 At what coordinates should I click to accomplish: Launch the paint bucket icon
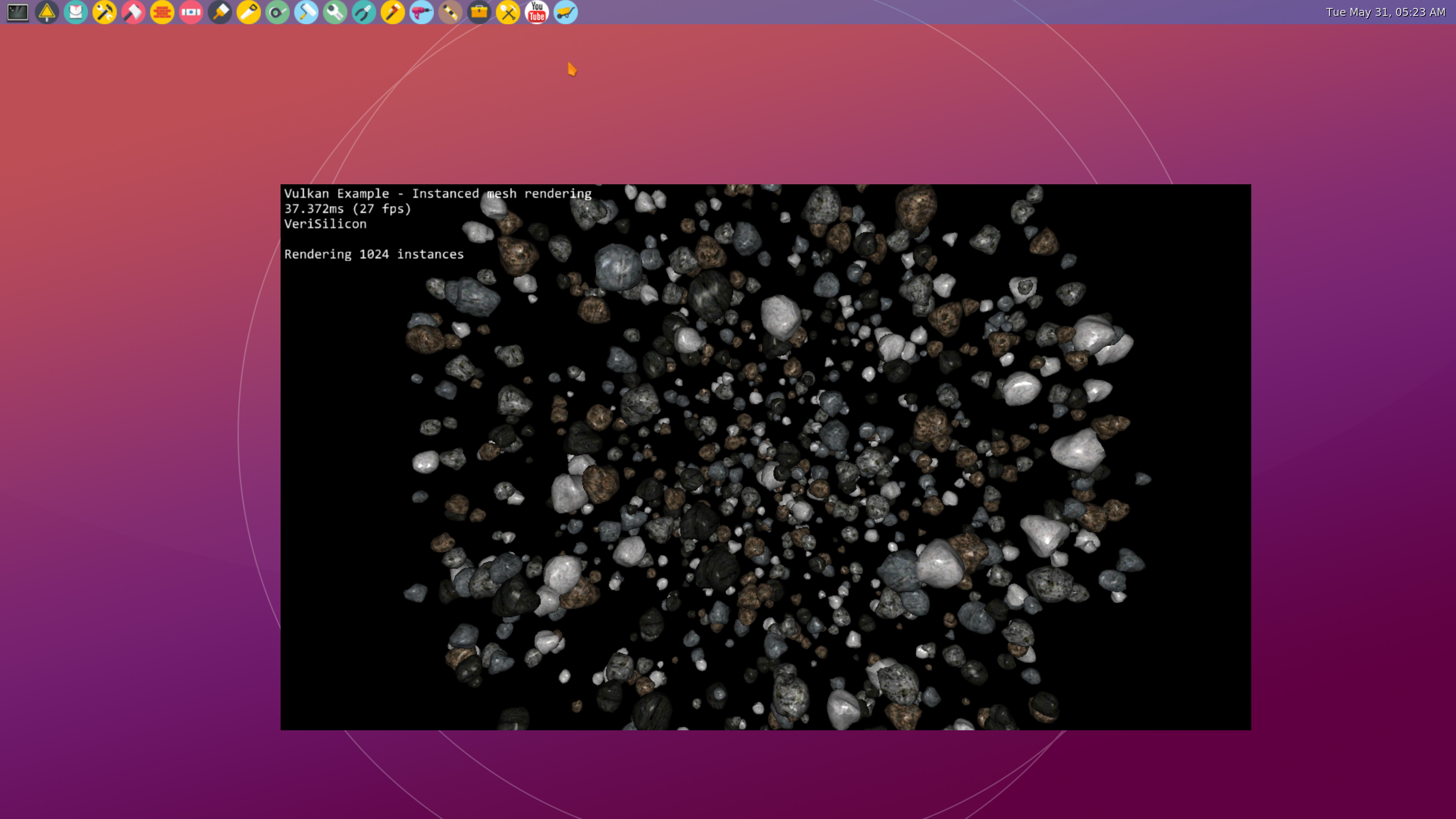76,12
